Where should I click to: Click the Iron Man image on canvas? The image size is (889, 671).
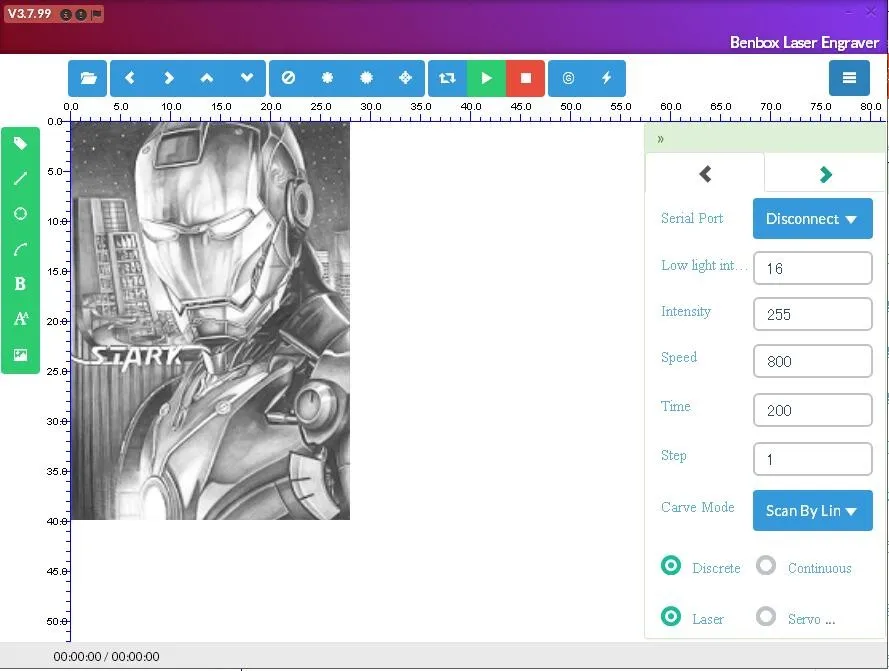tap(210, 320)
